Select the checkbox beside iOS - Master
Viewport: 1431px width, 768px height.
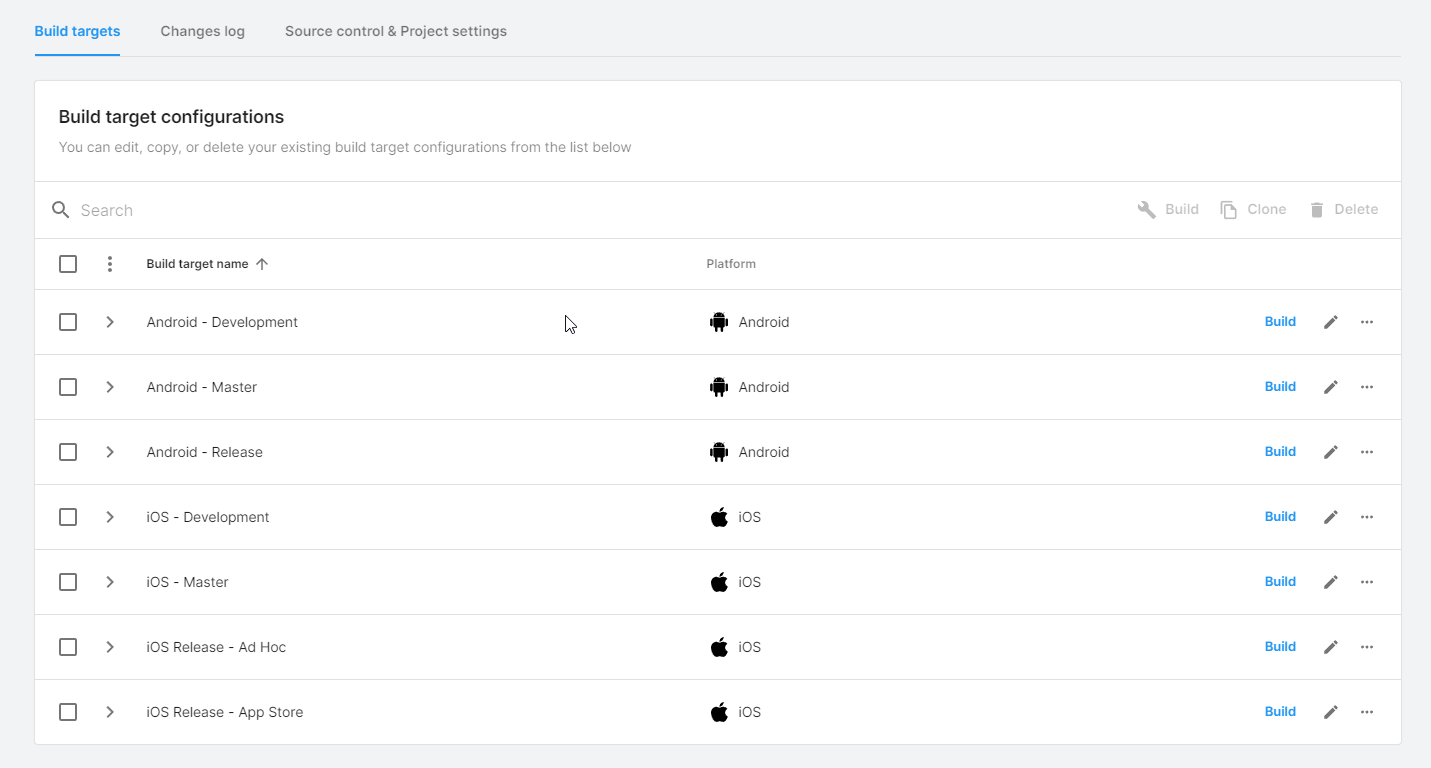68,581
